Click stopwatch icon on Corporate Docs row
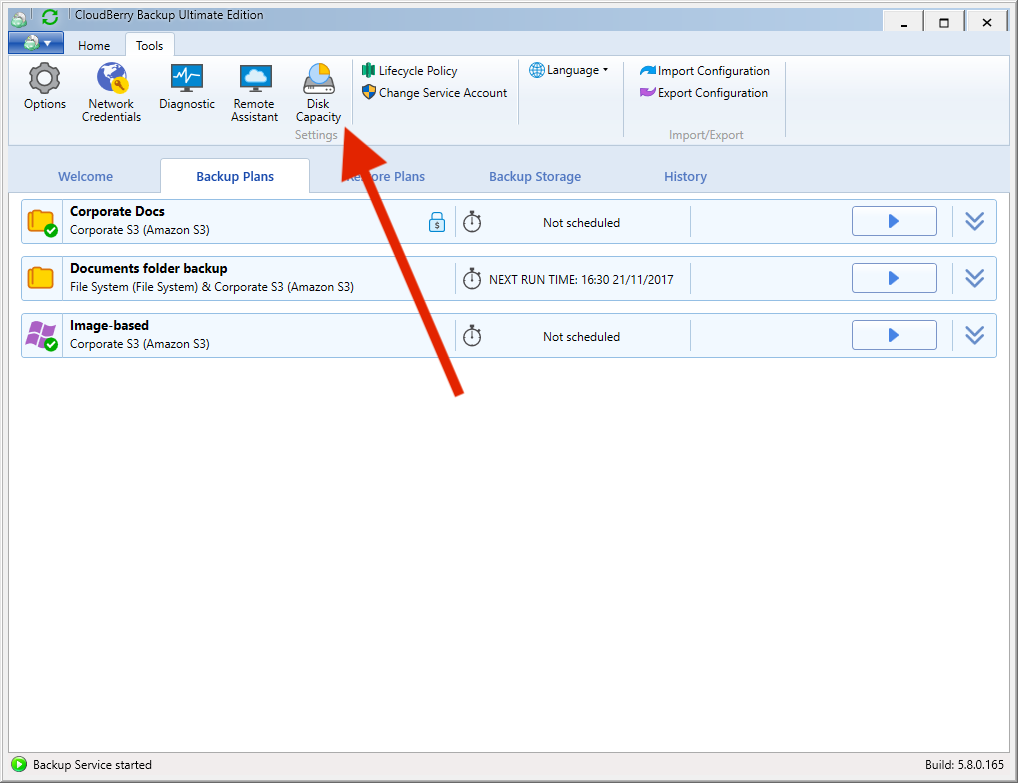Viewport: 1018px width, 783px height. pyautogui.click(x=472, y=222)
